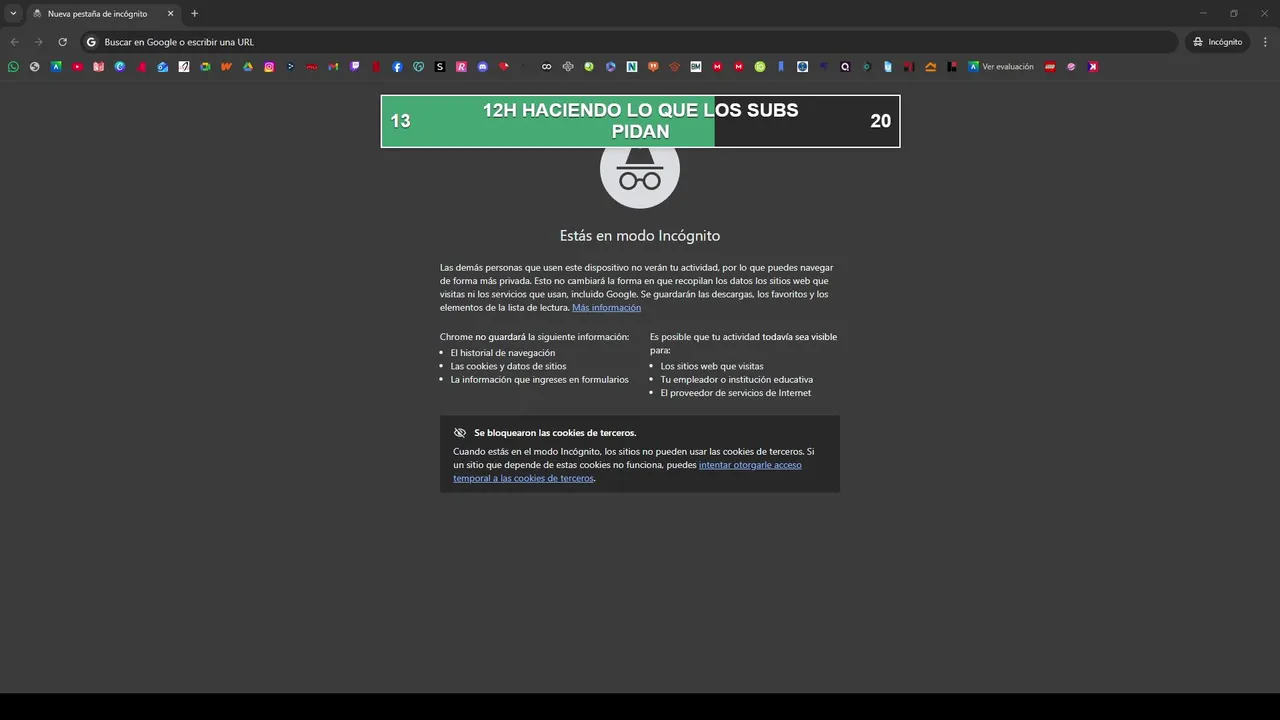Open the Twitch bookmark

tap(355, 67)
